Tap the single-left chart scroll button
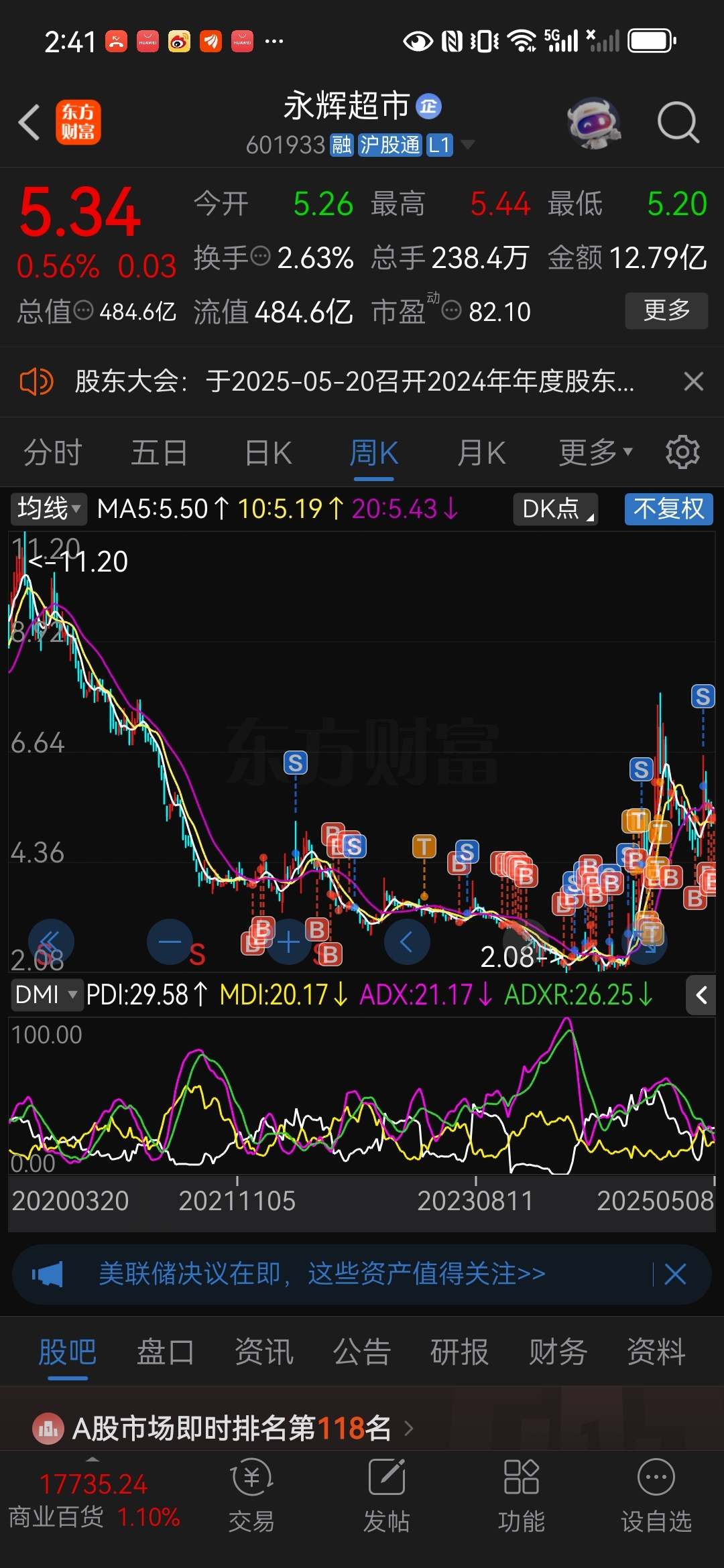This screenshot has width=724, height=1568. [407, 941]
